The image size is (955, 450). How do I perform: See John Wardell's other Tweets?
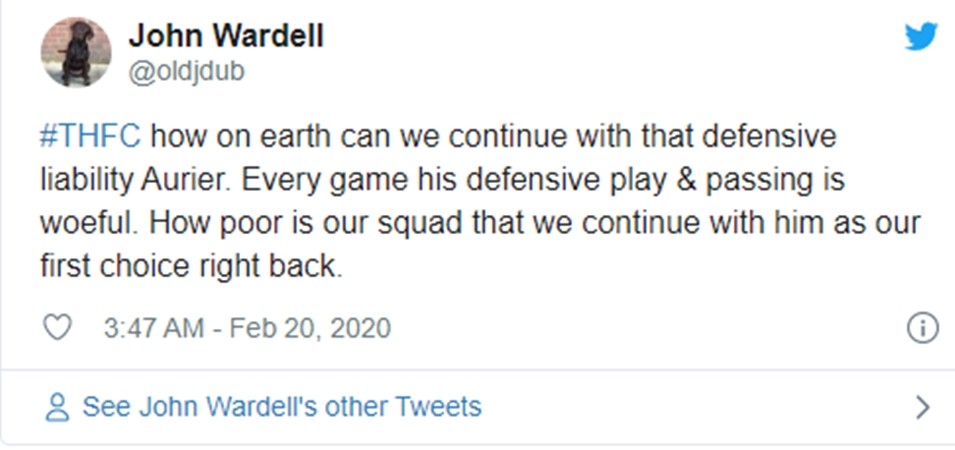coord(281,407)
